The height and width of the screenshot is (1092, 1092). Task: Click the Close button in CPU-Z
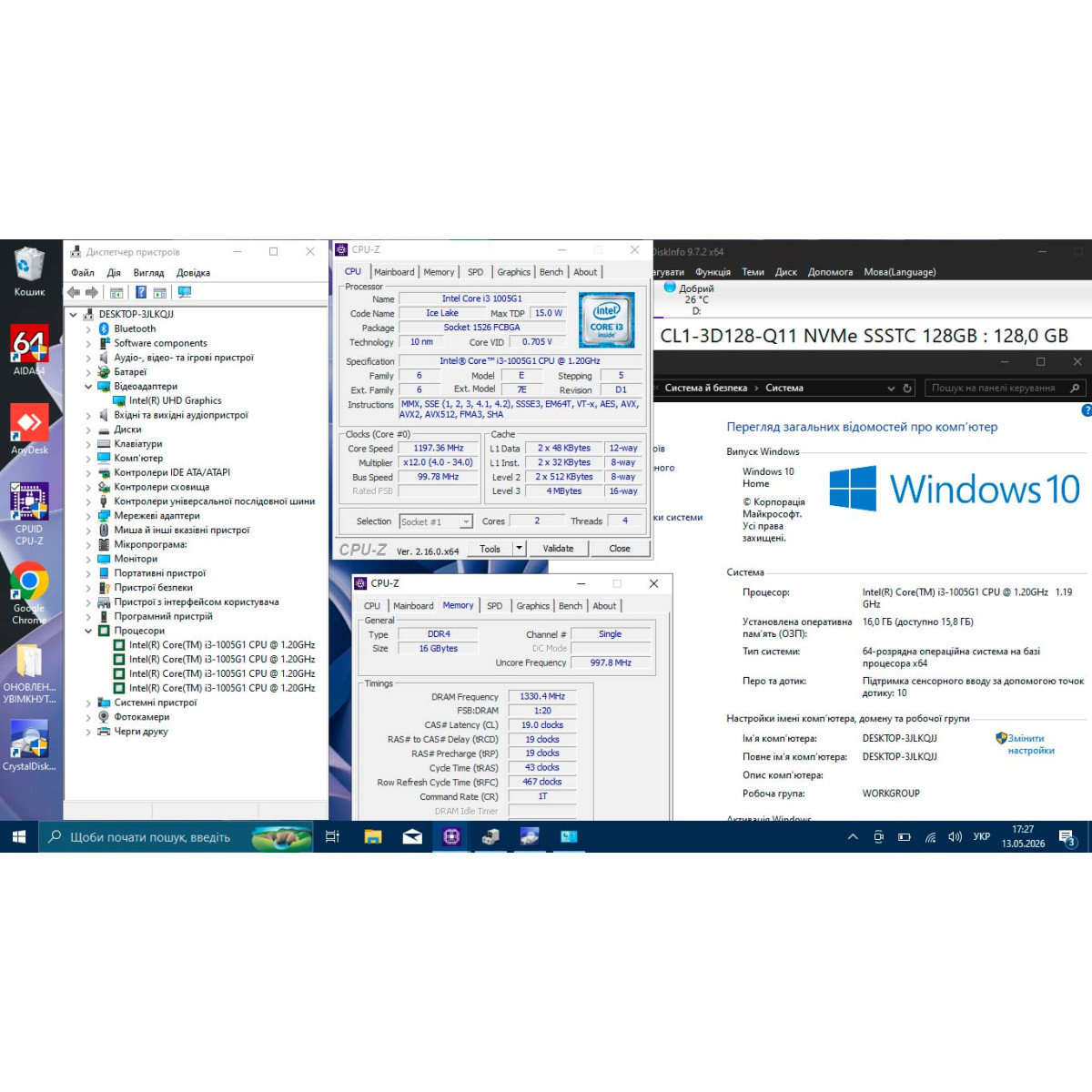coord(620,548)
